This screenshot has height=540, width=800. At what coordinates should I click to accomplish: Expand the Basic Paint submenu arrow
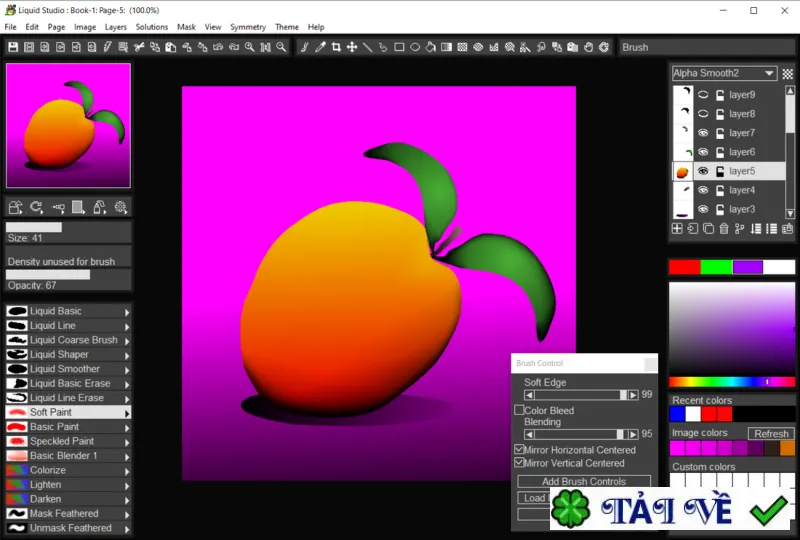(x=127, y=427)
